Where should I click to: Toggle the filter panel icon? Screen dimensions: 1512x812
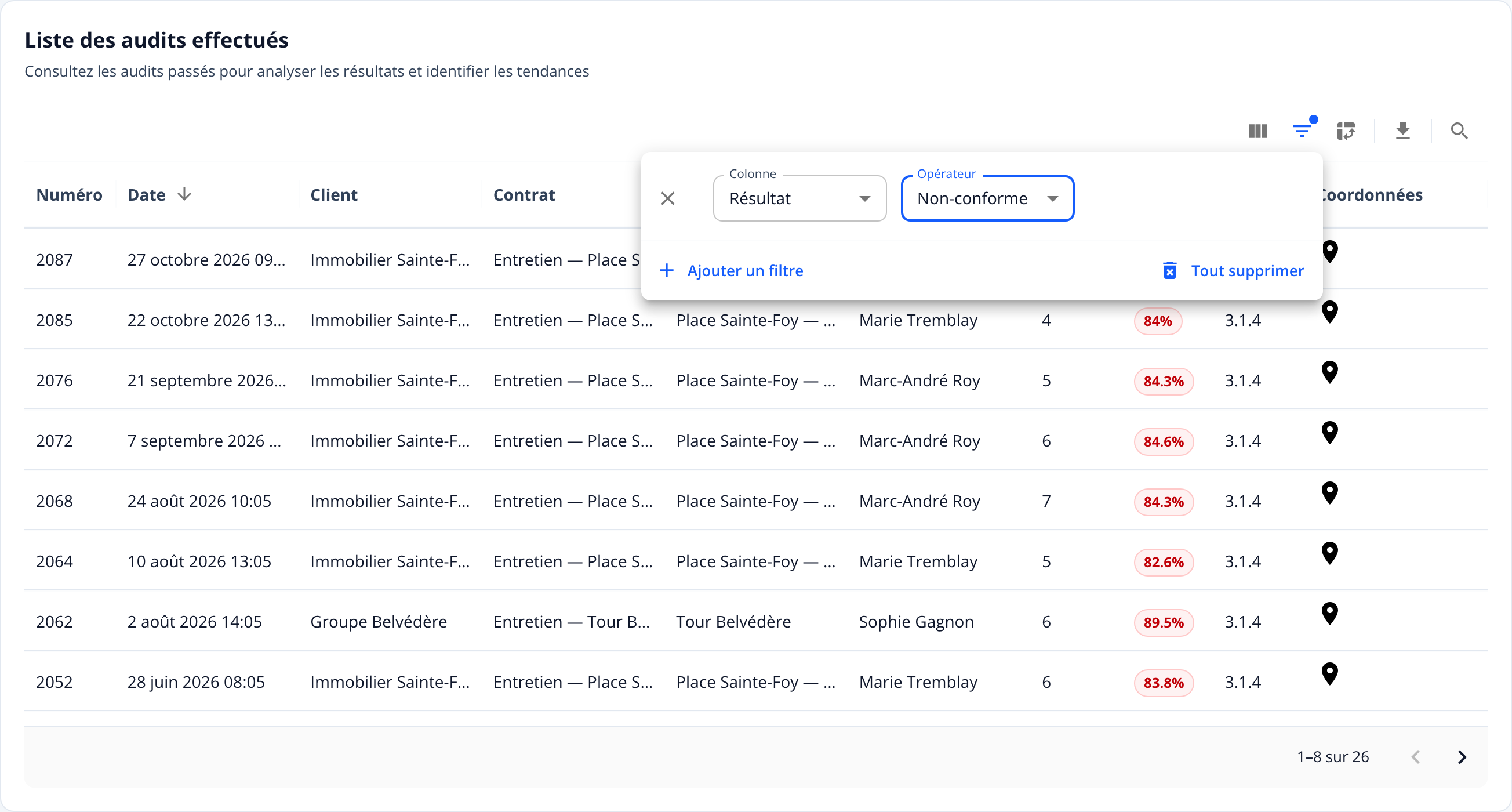(x=1302, y=130)
